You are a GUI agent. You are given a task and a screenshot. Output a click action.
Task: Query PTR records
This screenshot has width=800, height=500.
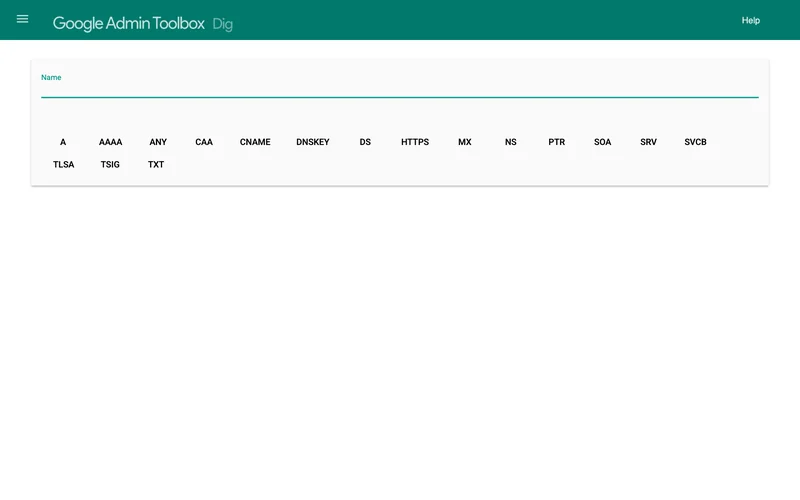[x=557, y=142]
